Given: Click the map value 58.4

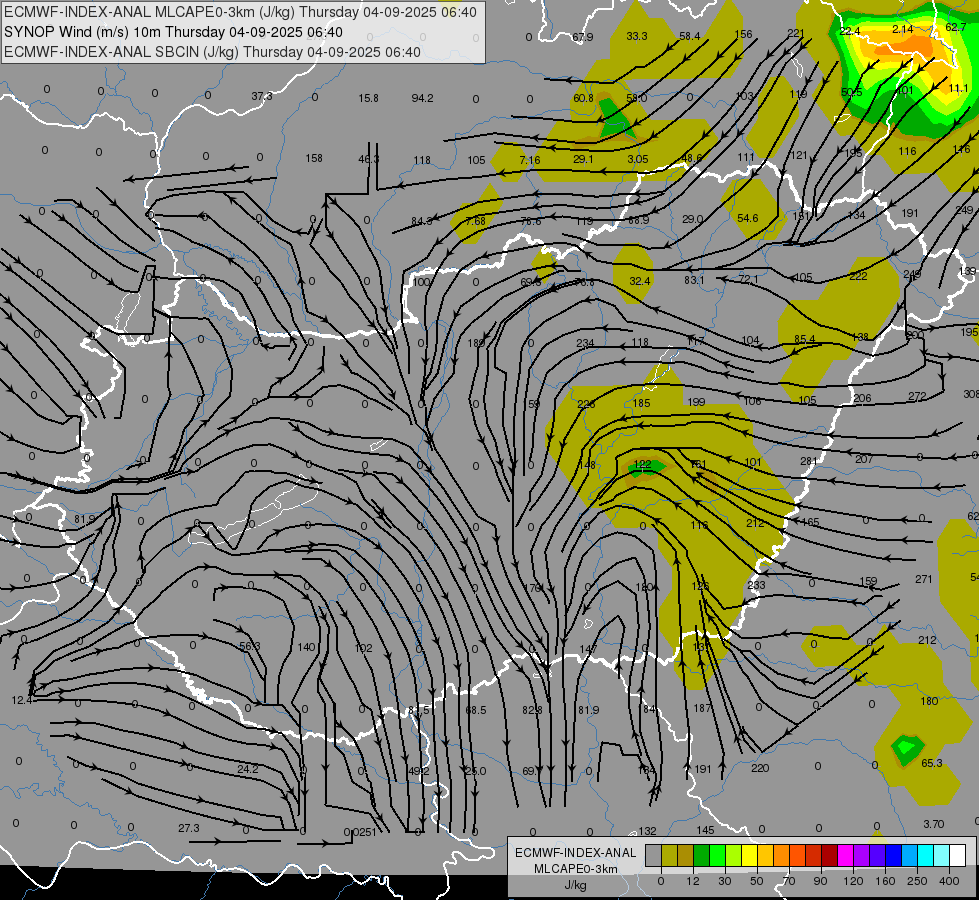Looking at the screenshot, I should click(690, 36).
